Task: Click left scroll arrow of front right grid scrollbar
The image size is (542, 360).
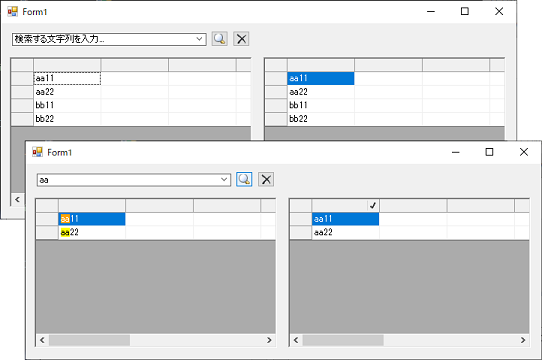Action: pos(296,340)
